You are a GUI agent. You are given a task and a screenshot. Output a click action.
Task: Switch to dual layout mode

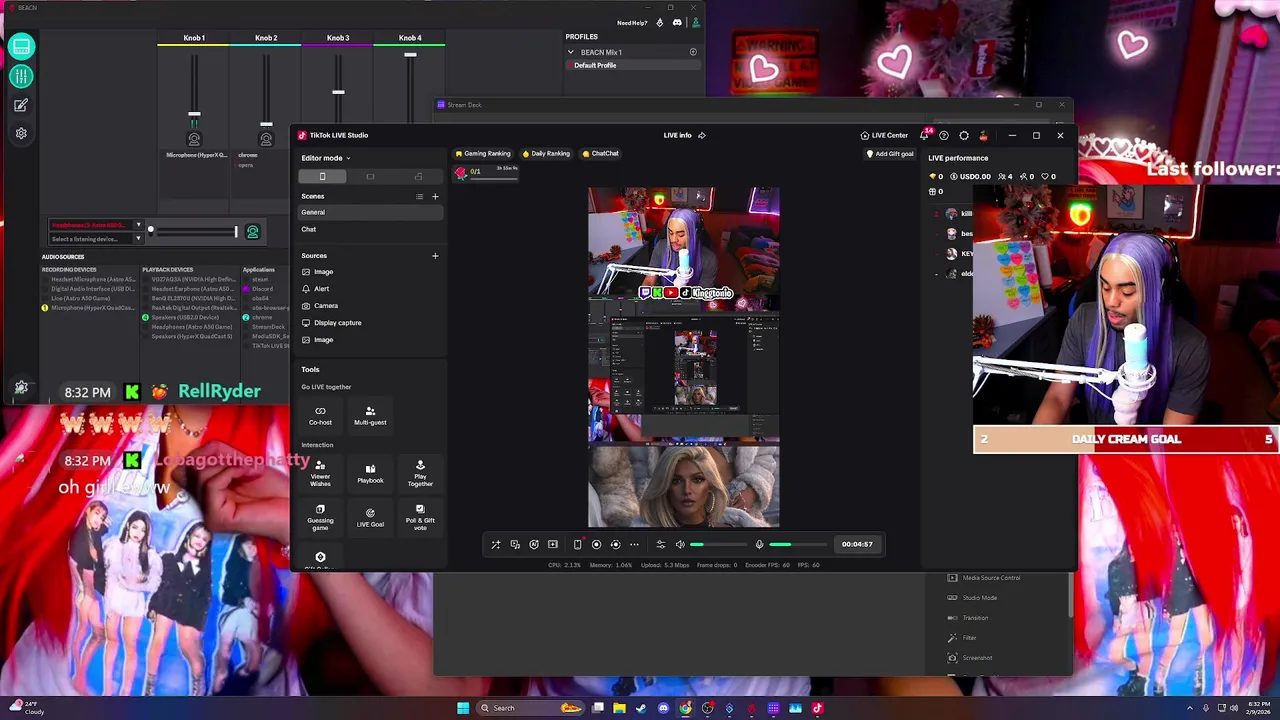pos(418,176)
